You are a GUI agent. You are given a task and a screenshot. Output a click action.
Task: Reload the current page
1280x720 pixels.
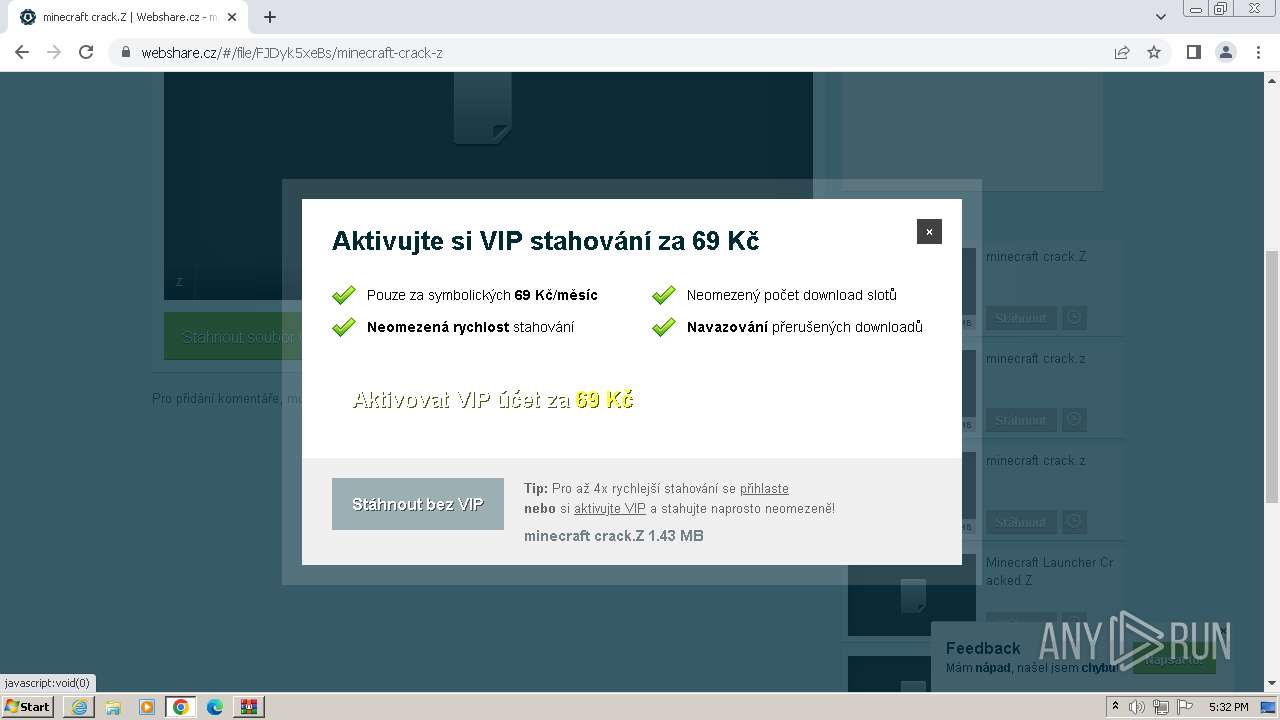[x=86, y=52]
